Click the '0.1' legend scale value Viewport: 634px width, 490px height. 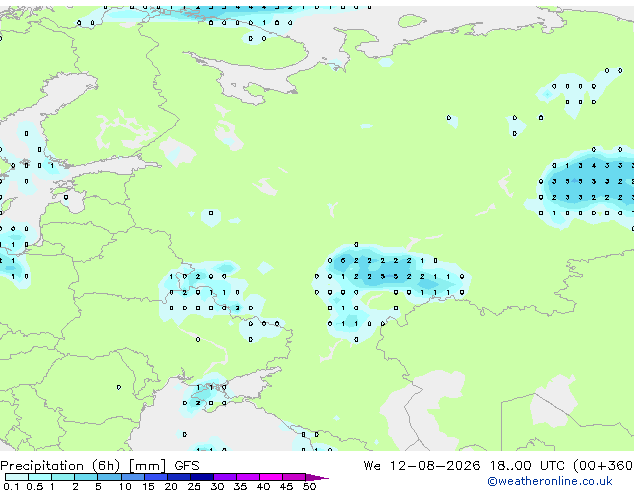11,486
